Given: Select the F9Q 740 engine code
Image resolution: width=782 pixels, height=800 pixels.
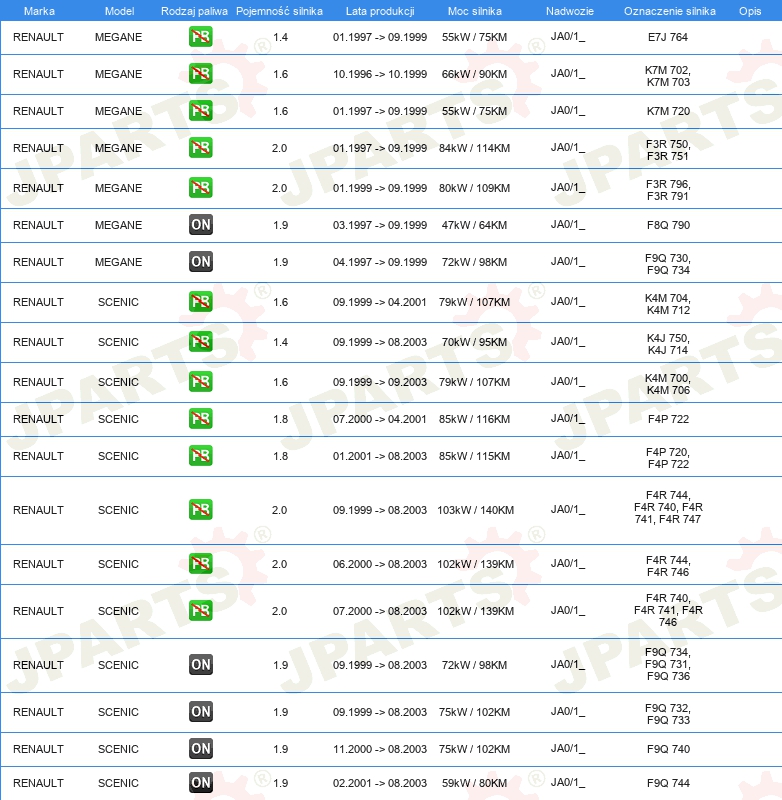Looking at the screenshot, I should tap(668, 749).
